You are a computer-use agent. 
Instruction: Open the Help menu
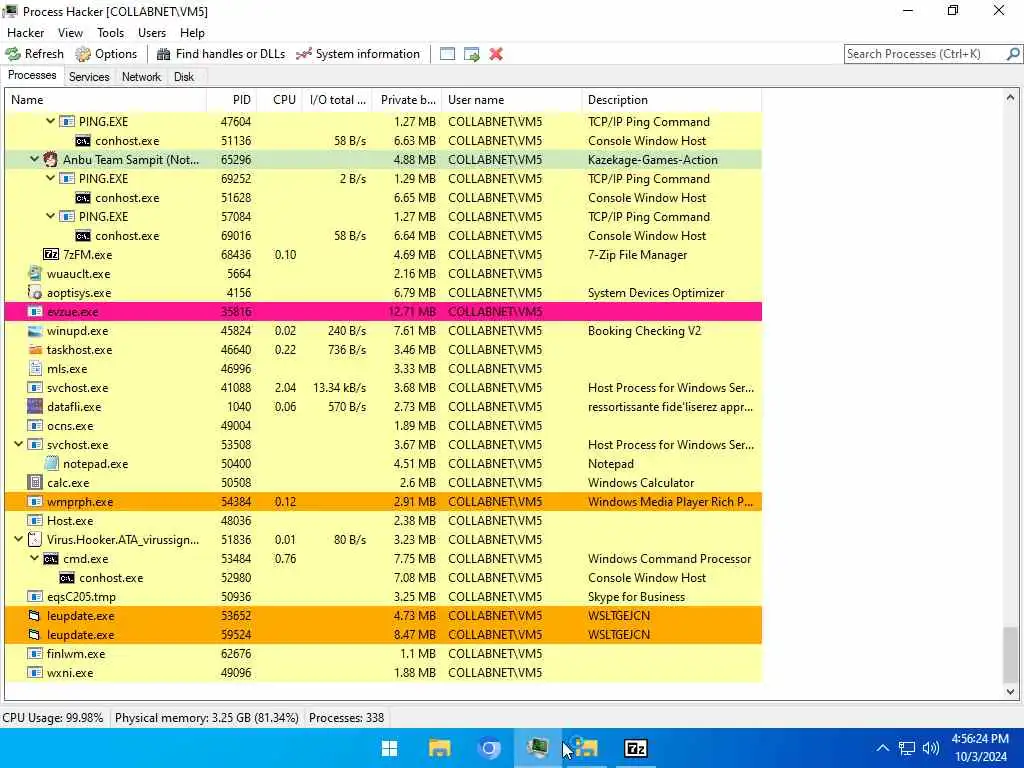coord(192,33)
